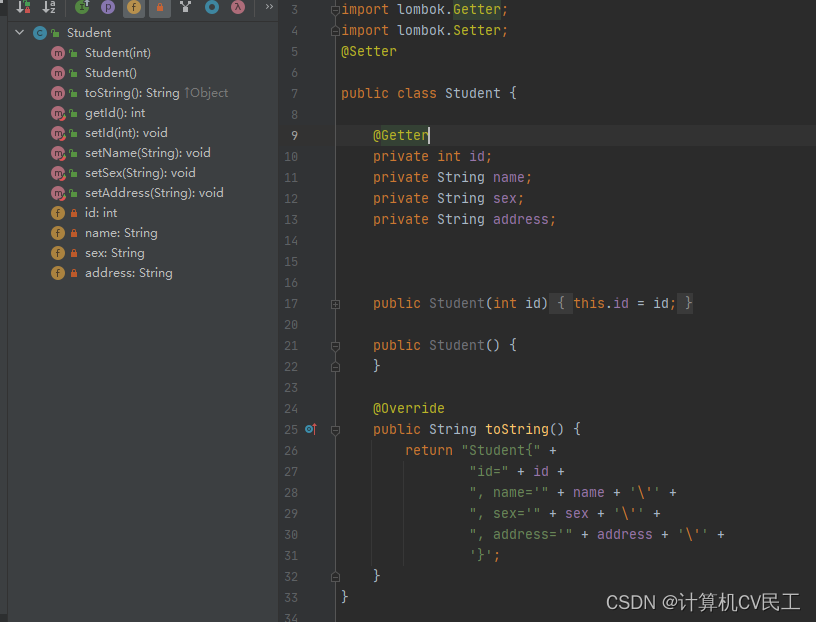This screenshot has height=622, width=816.
Task: Click 'id' field name on line 10
Action: (477, 156)
